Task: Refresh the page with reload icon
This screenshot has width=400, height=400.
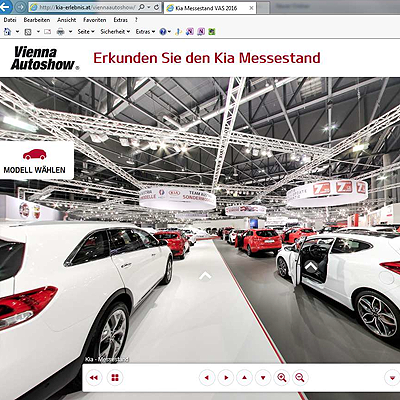Action: (156, 7)
